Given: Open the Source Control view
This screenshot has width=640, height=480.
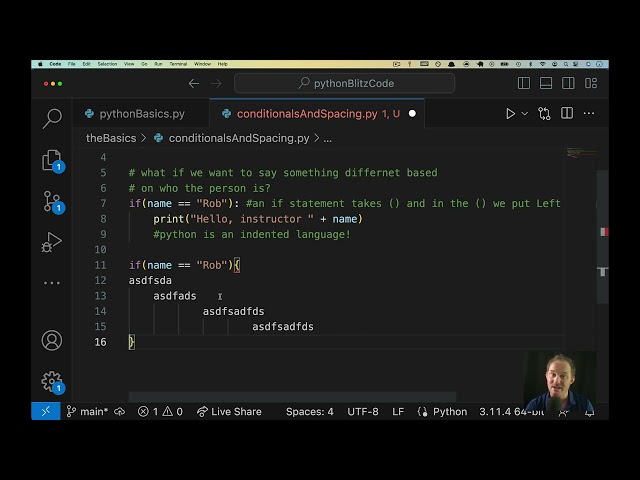Looking at the screenshot, I should (x=52, y=201).
